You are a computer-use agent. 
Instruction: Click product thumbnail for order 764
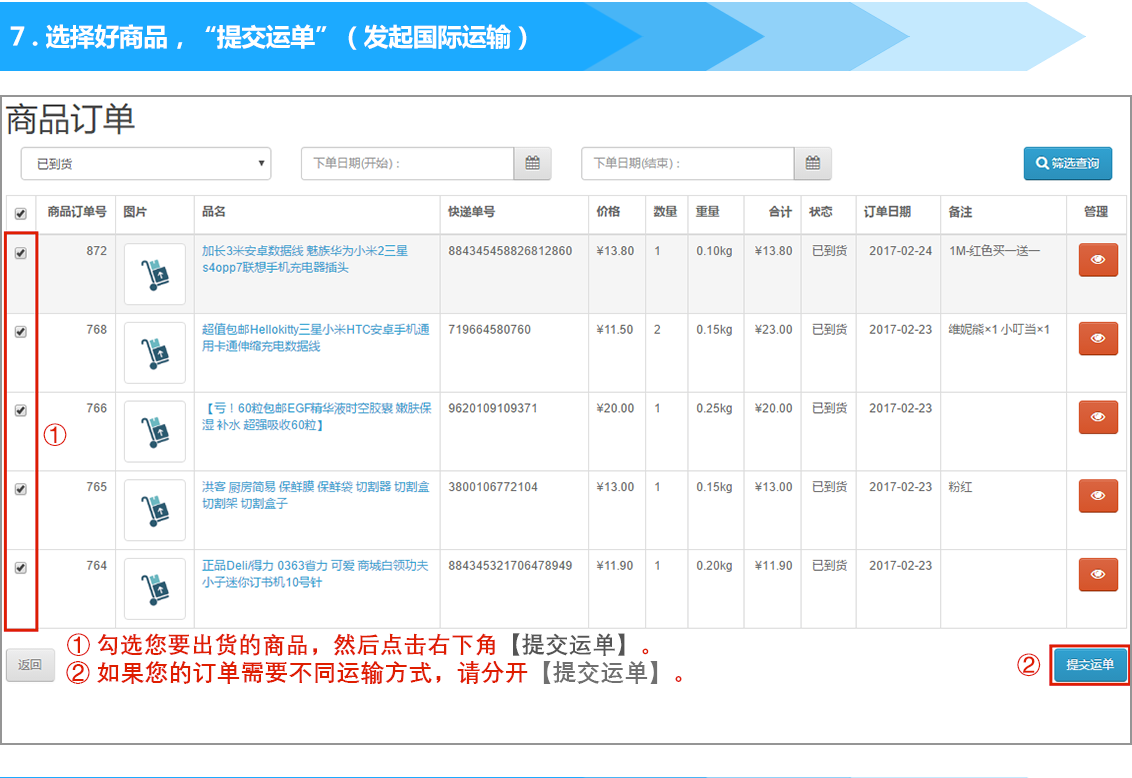coord(154,589)
